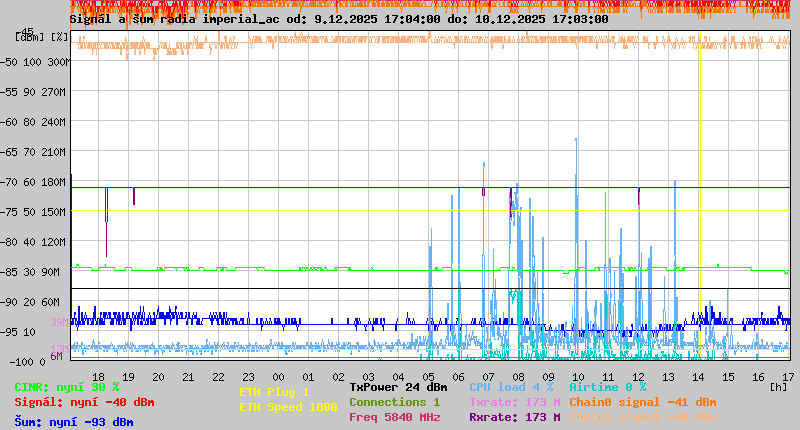Click the CPU load legend entry

coord(511,387)
